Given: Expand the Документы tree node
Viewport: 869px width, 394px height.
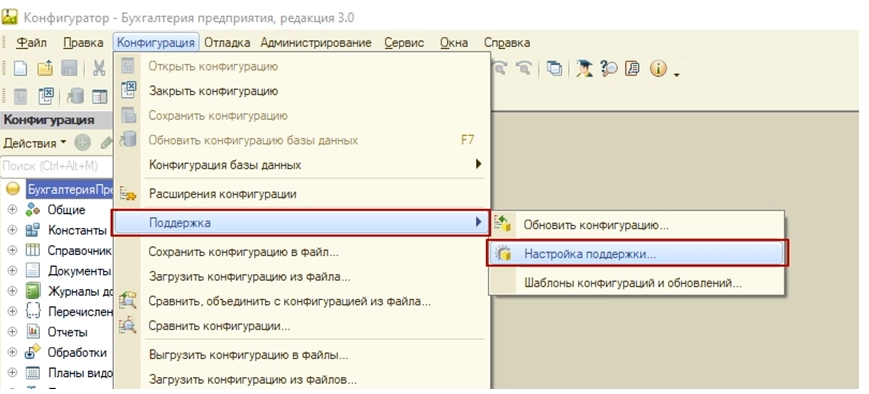Looking at the screenshot, I should [12, 271].
